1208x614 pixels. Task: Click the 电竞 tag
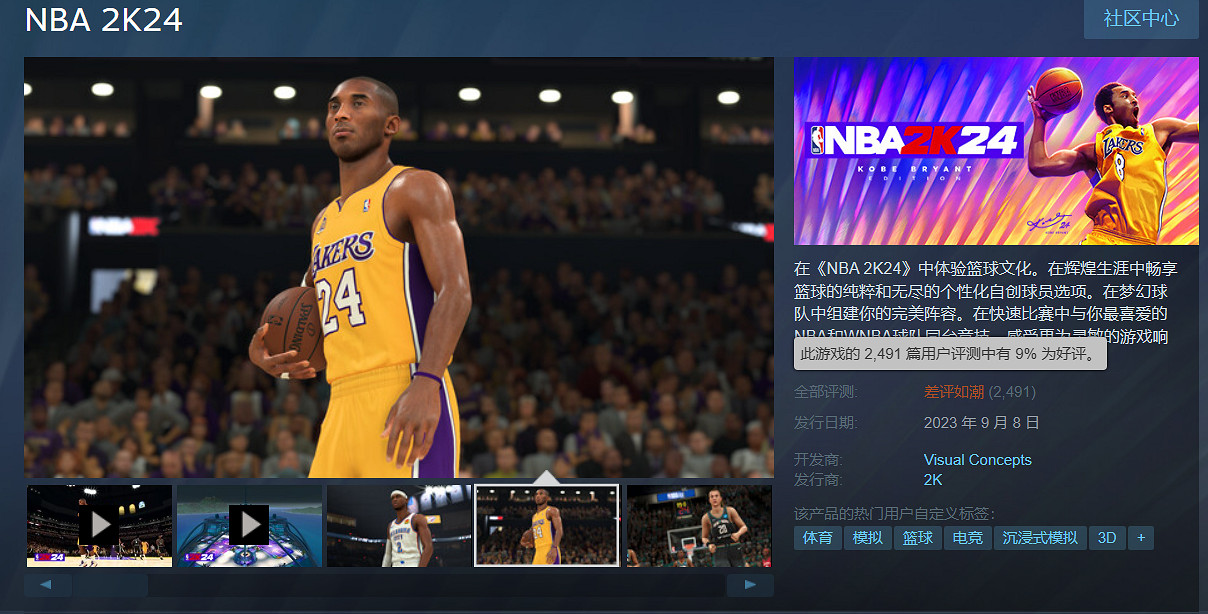967,537
